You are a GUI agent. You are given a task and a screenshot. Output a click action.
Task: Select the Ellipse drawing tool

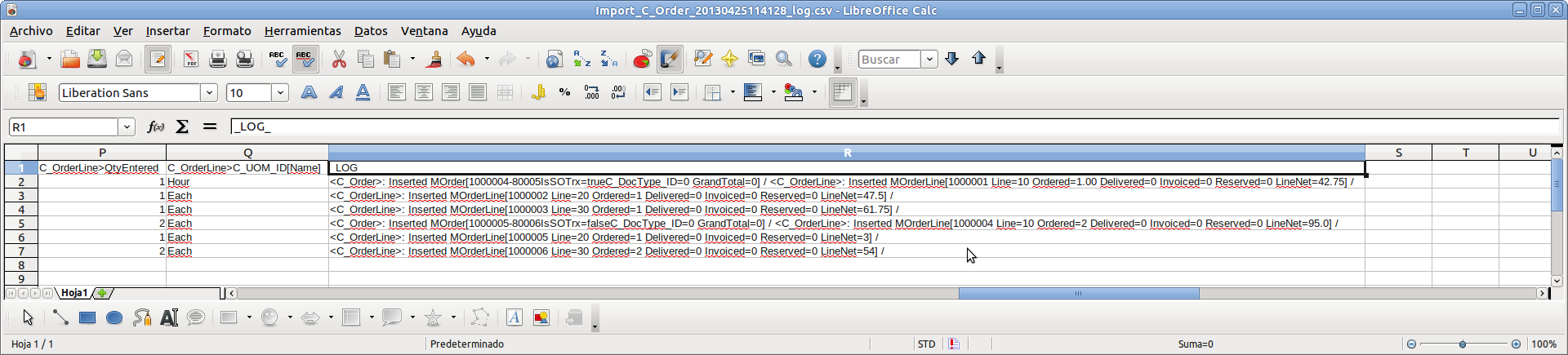114,318
